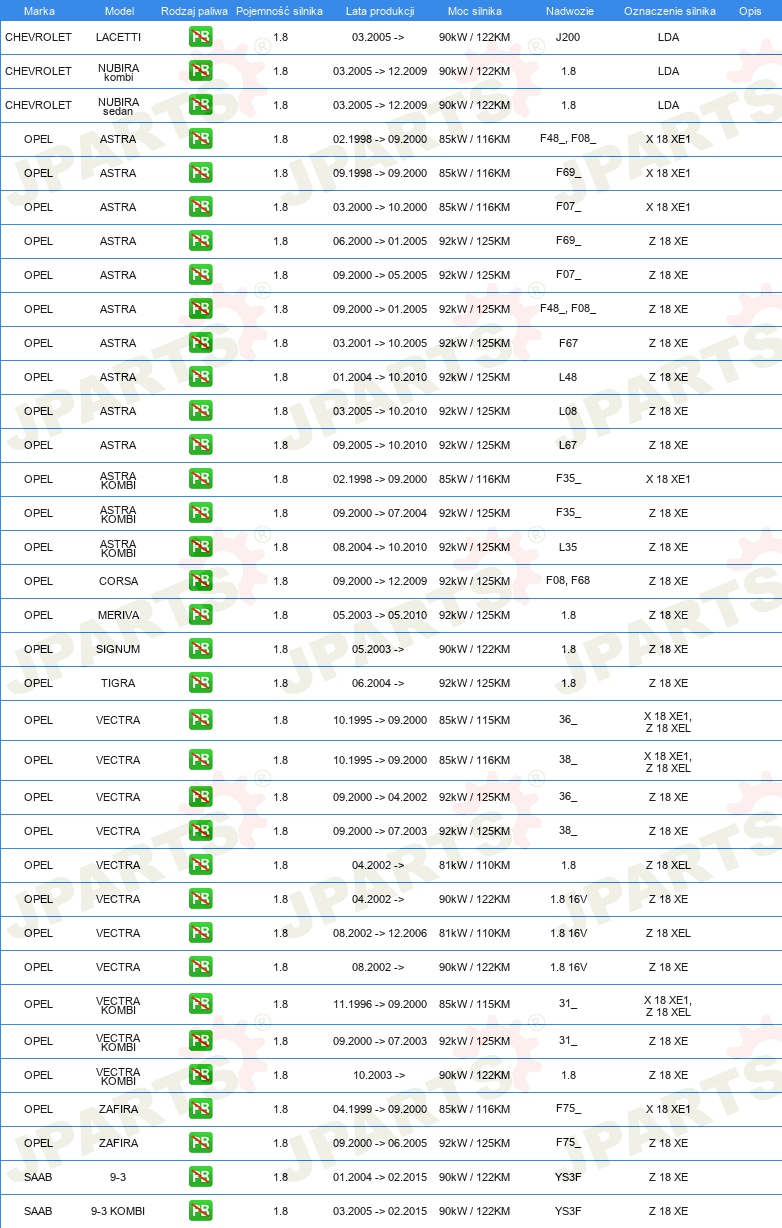Click the fuel icon for OPEL SIGNUM
The height and width of the screenshot is (1228, 782).
tap(200, 649)
